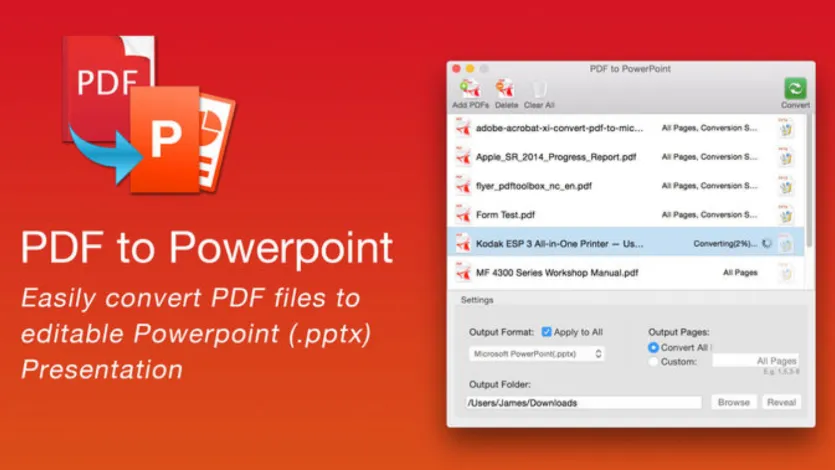
Task: Open output file icon for adobe-acrobat-xi-convert row
Action: [785, 128]
